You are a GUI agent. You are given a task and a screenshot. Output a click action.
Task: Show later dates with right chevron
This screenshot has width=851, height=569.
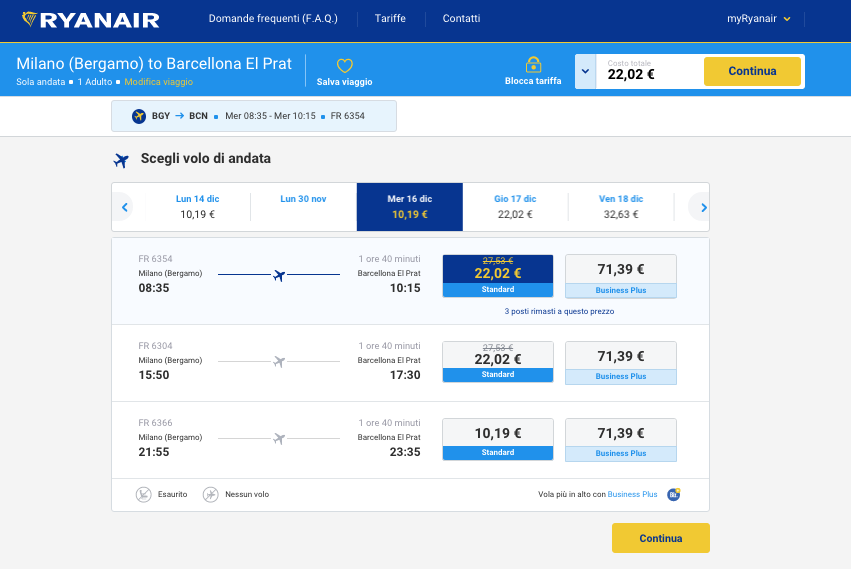[x=703, y=207]
